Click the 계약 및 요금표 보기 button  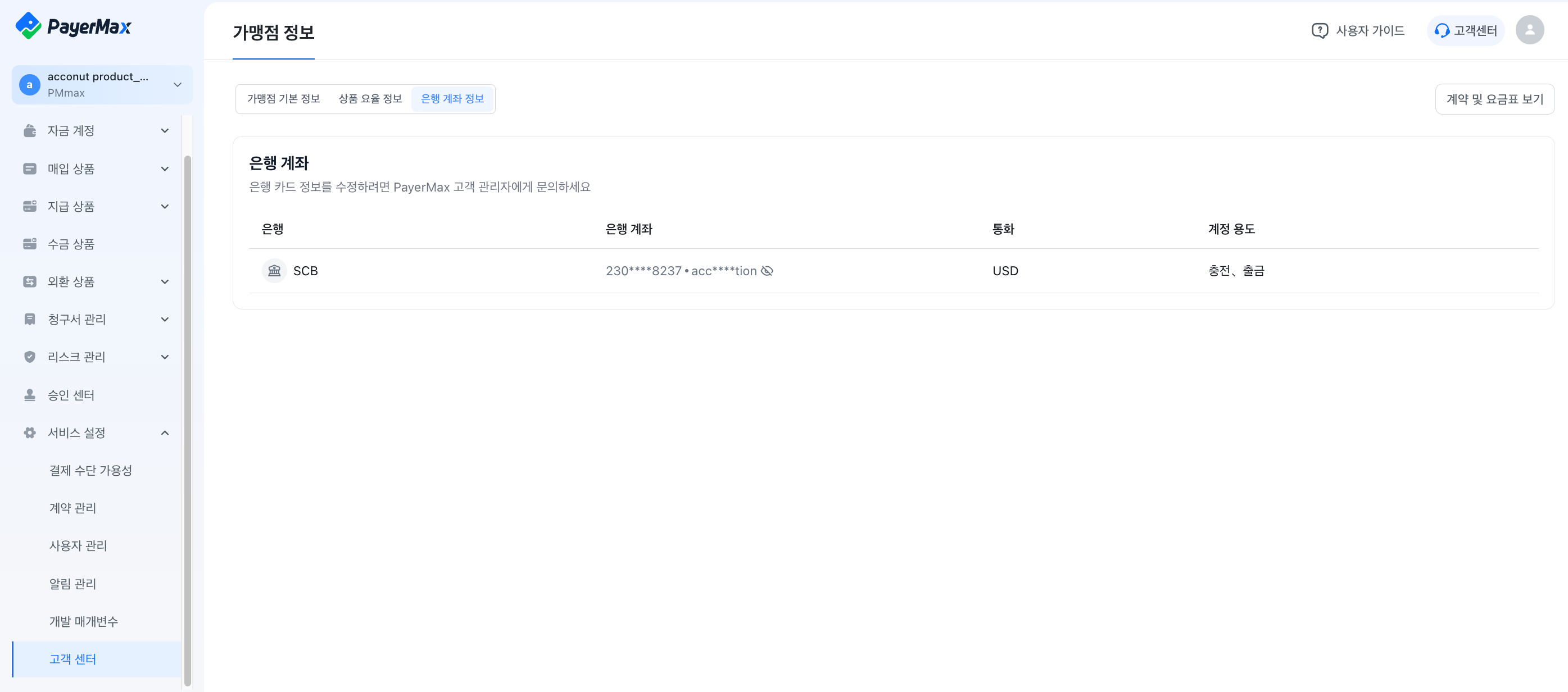(1494, 99)
